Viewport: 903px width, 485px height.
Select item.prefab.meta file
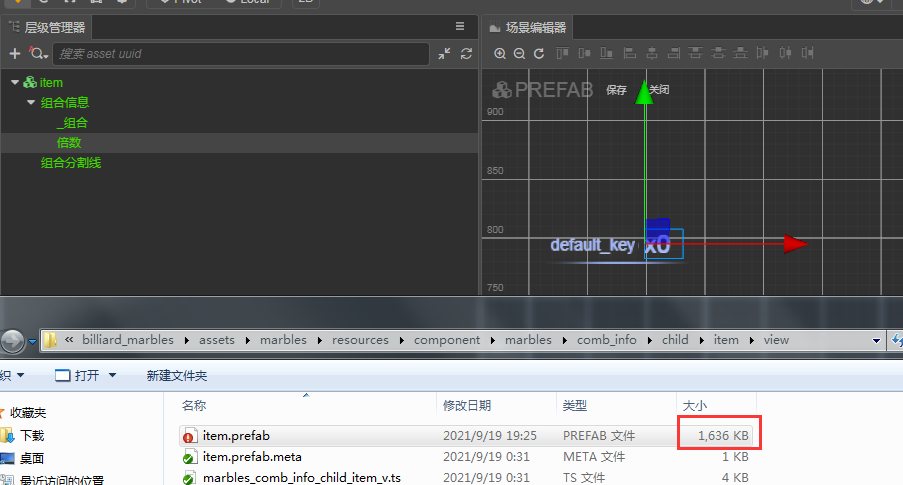252,457
